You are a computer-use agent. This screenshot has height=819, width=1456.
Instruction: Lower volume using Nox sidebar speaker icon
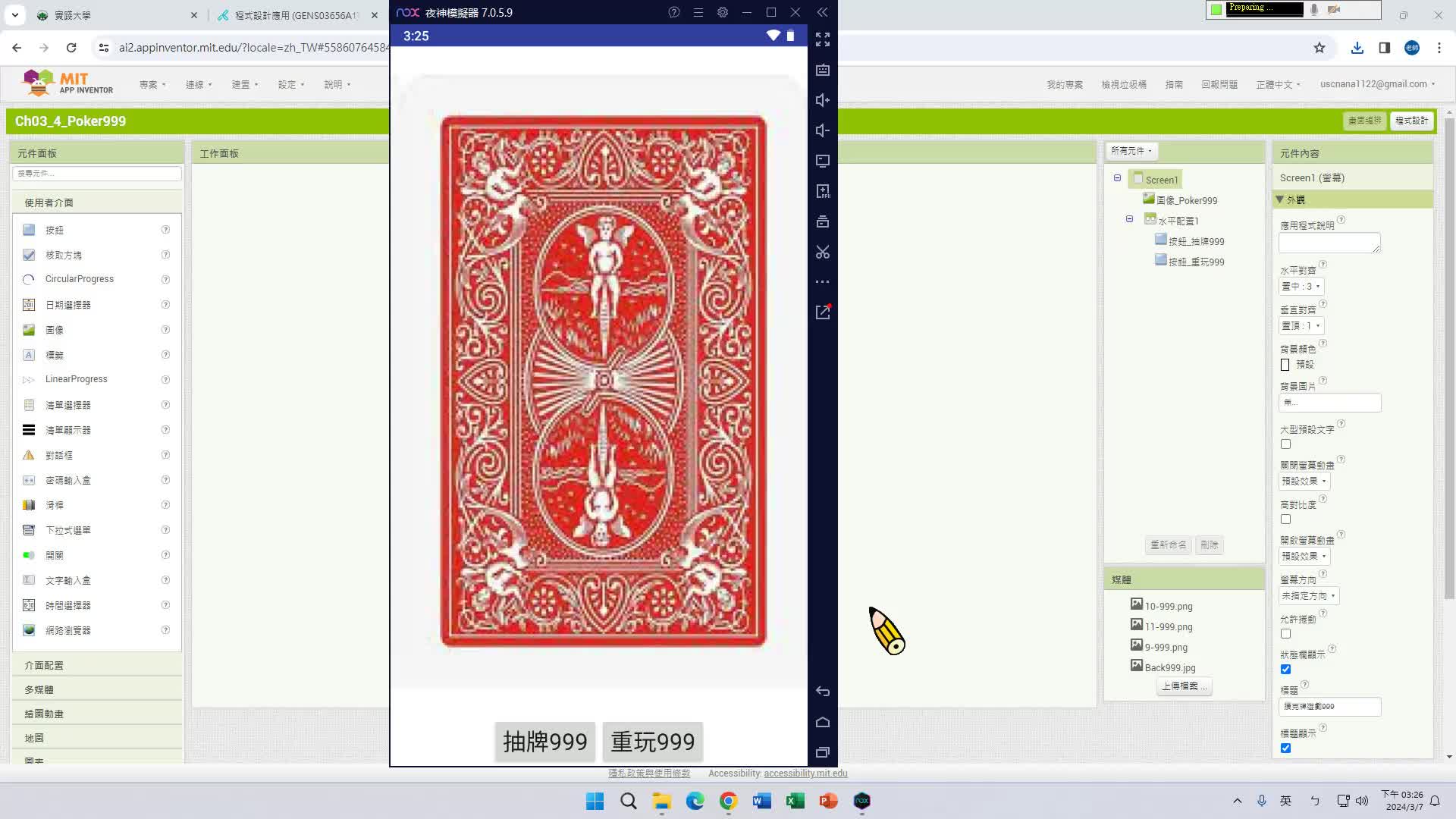point(823,130)
